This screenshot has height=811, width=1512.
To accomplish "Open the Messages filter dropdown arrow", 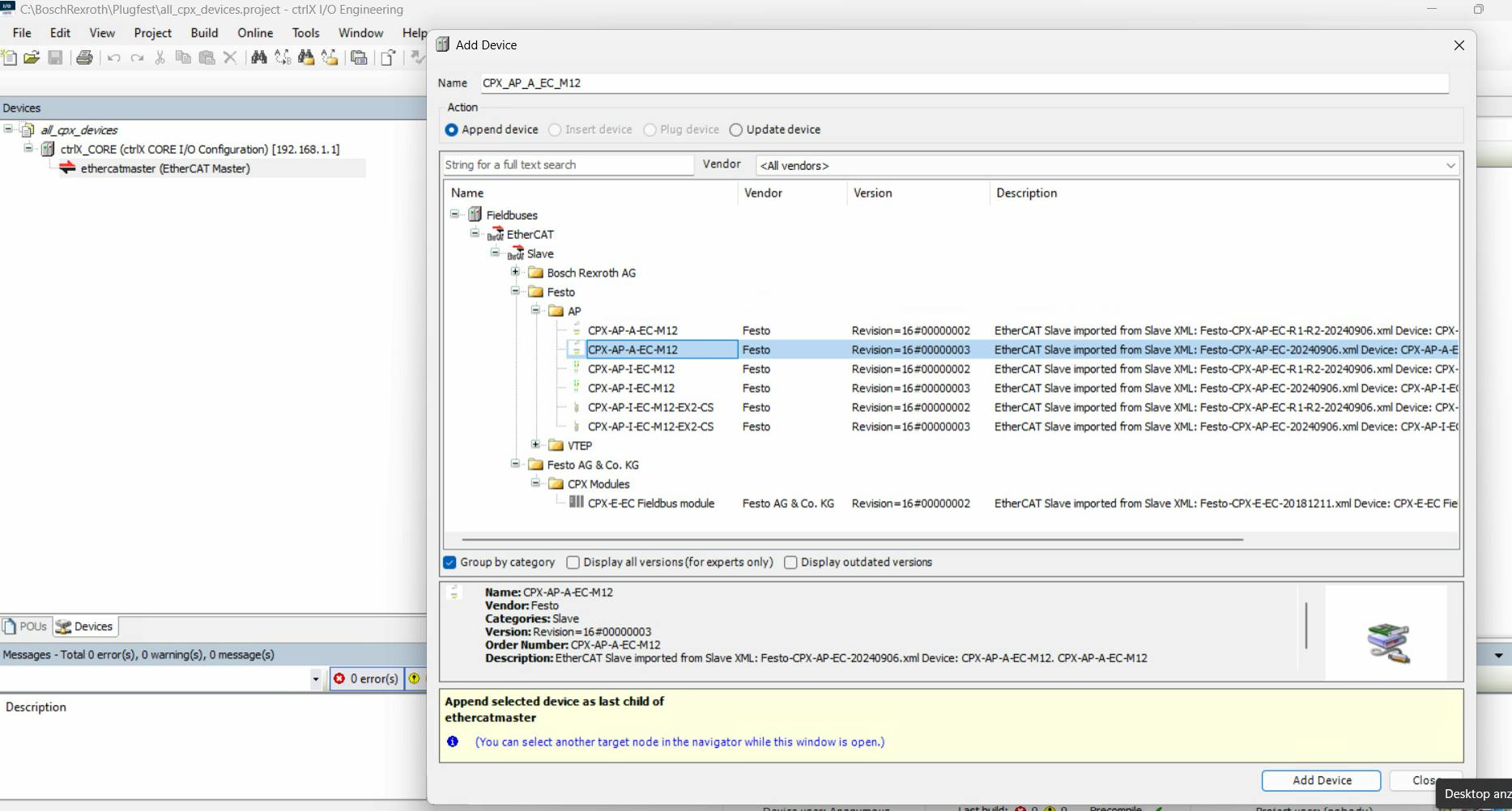I will (316, 679).
